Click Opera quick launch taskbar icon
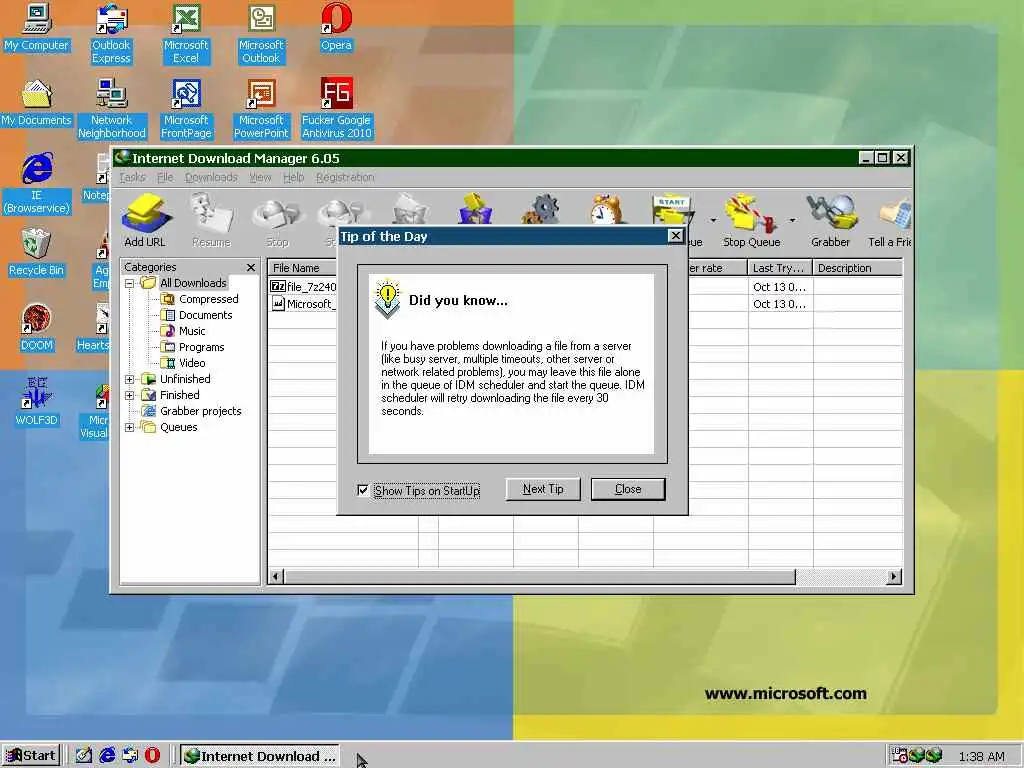 pos(152,756)
